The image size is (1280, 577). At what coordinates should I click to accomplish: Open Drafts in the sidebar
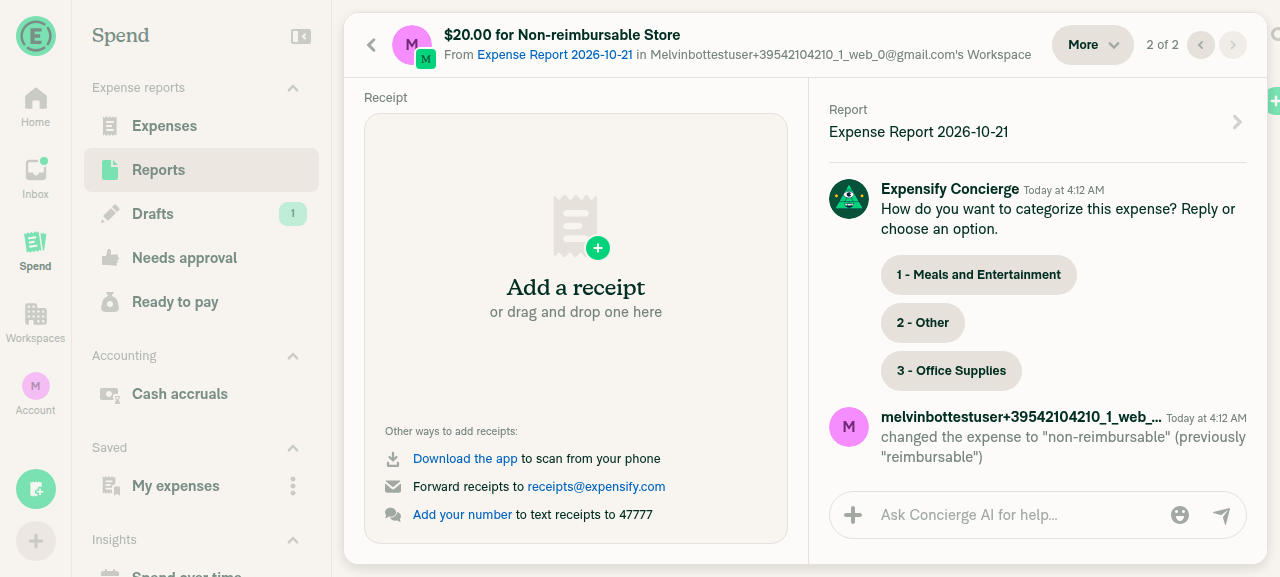coord(201,214)
